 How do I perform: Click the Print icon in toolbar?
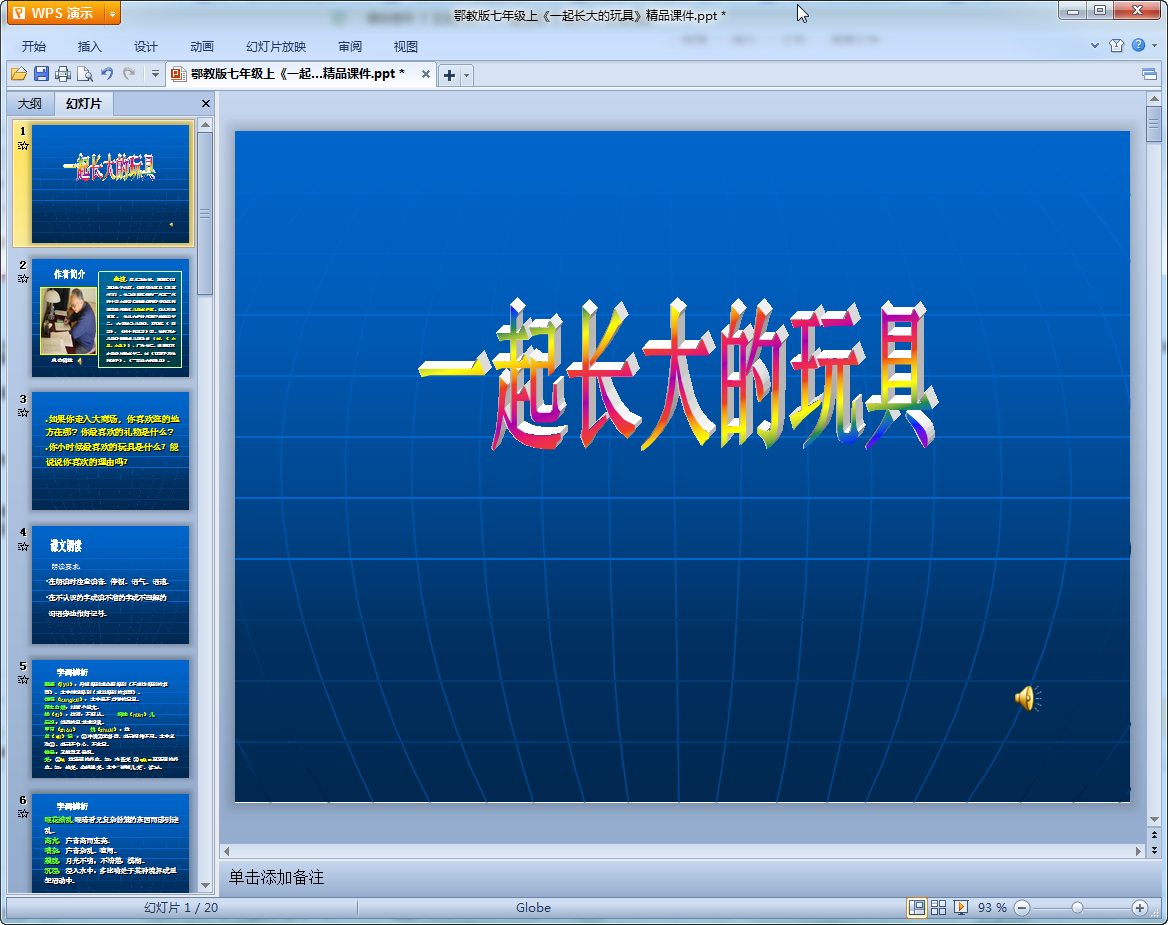coord(63,74)
